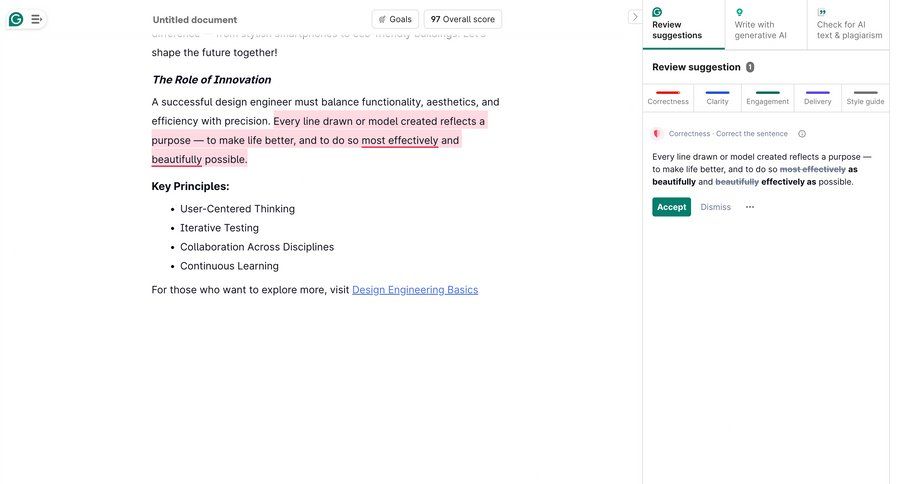Viewport: 900px width, 484px height.
Task: Click 'Collaboration Across Disciplines' bullet item
Action: (x=257, y=247)
